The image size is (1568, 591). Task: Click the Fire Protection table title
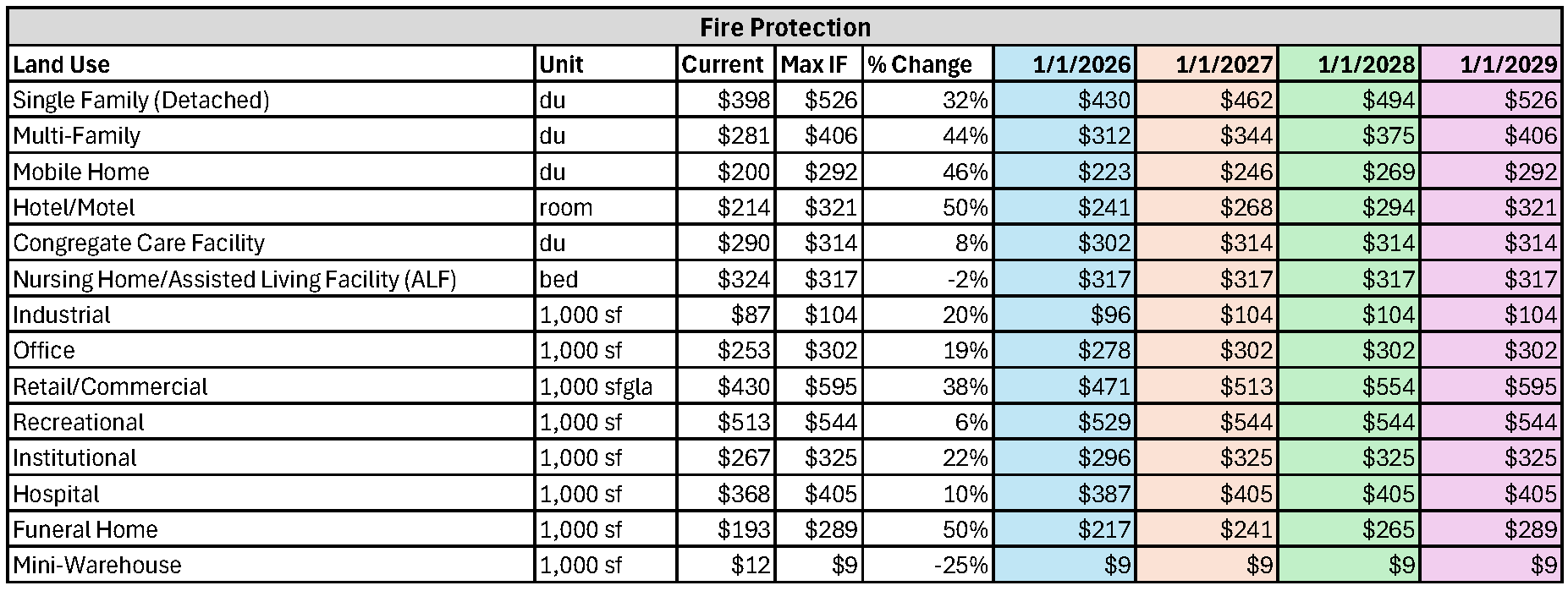784,28
